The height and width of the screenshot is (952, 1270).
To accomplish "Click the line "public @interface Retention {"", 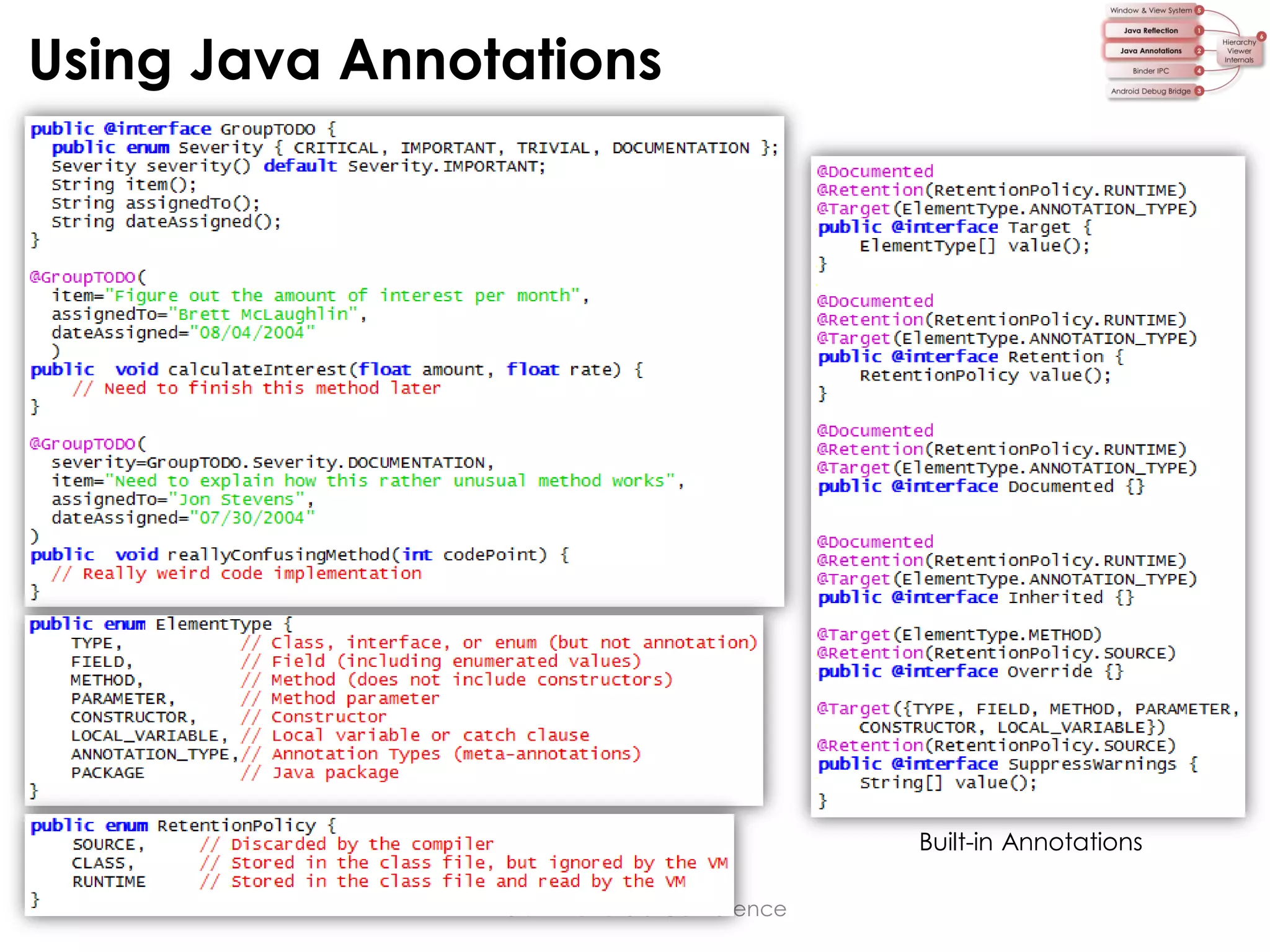I will [x=971, y=357].
